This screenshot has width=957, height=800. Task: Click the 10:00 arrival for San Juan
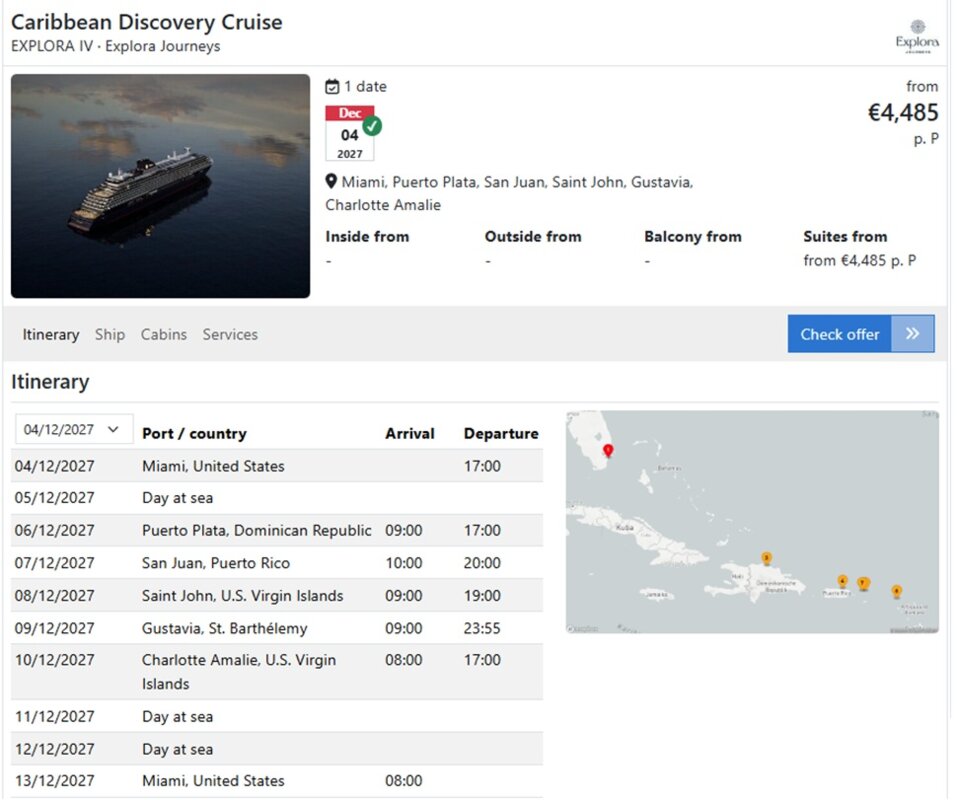(403, 563)
